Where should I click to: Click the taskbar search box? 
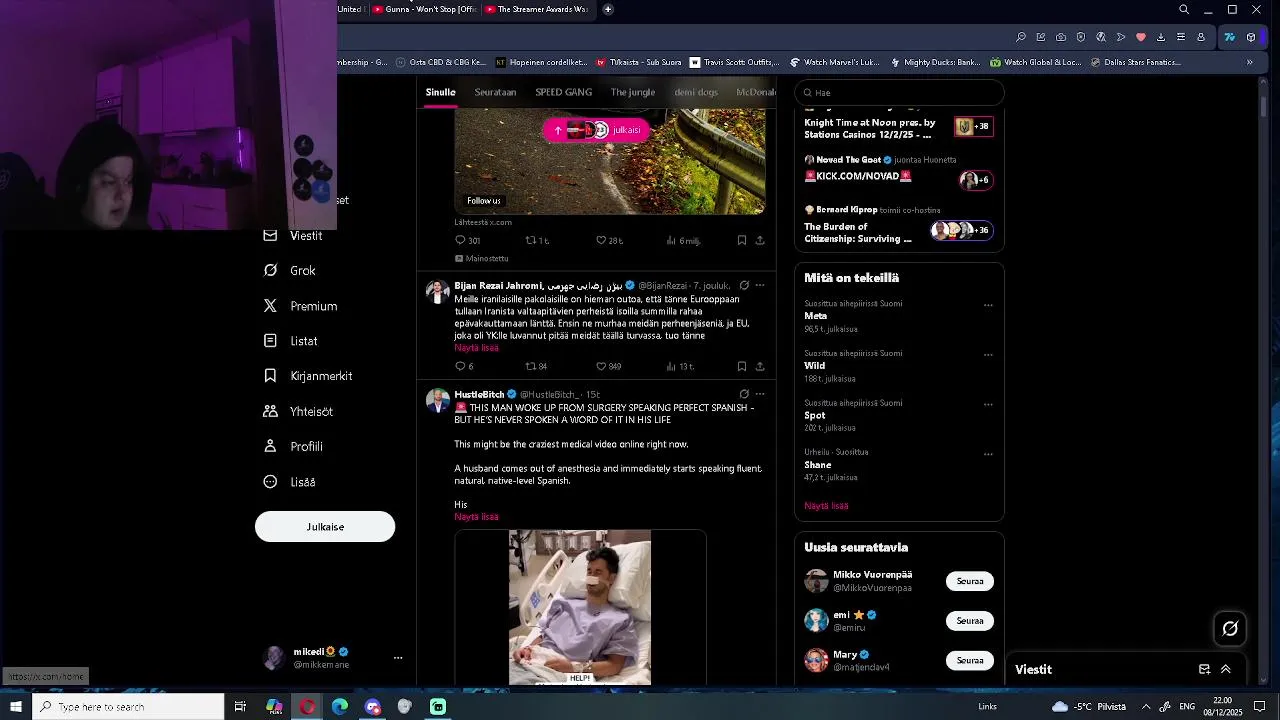pyautogui.click(x=128, y=707)
